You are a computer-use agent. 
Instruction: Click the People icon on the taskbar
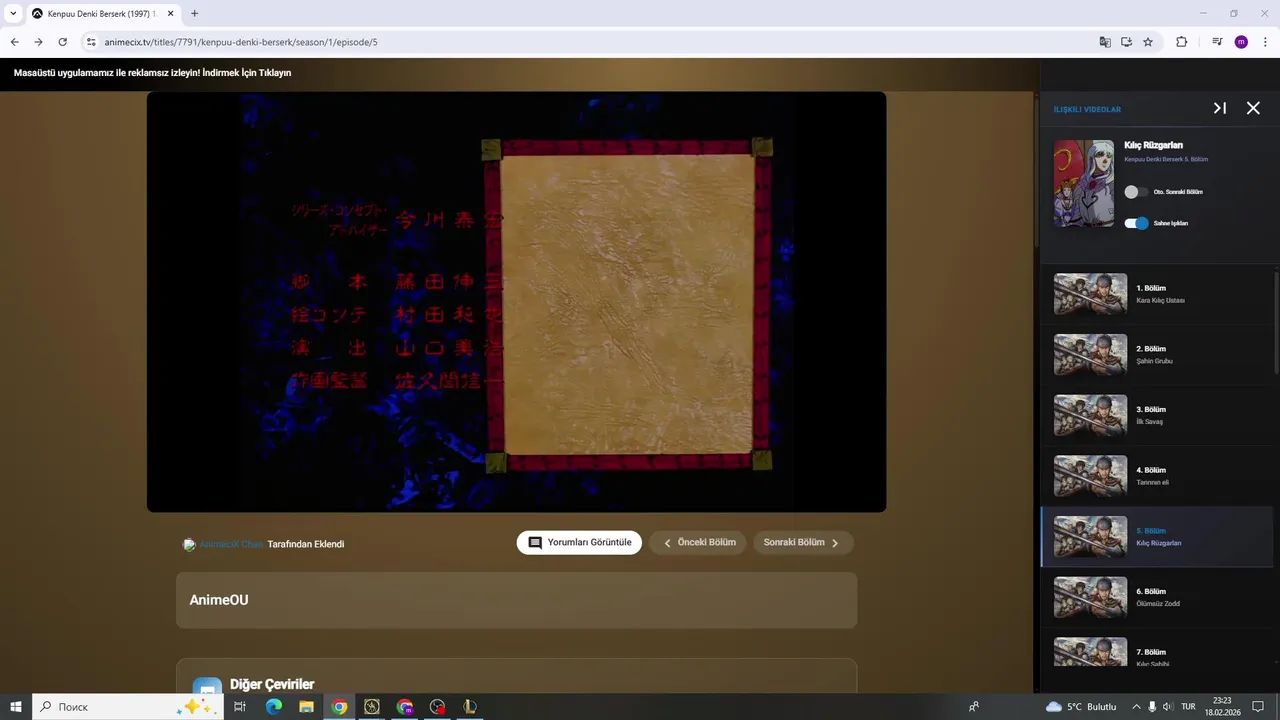(x=974, y=706)
